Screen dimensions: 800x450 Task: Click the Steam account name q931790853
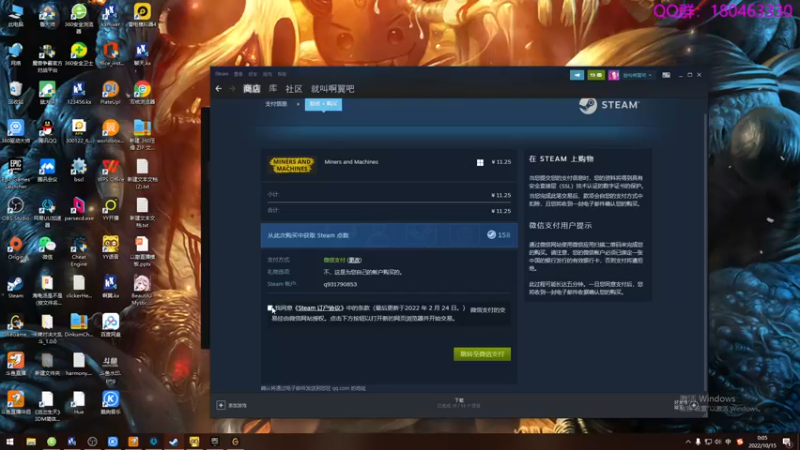click(x=340, y=284)
